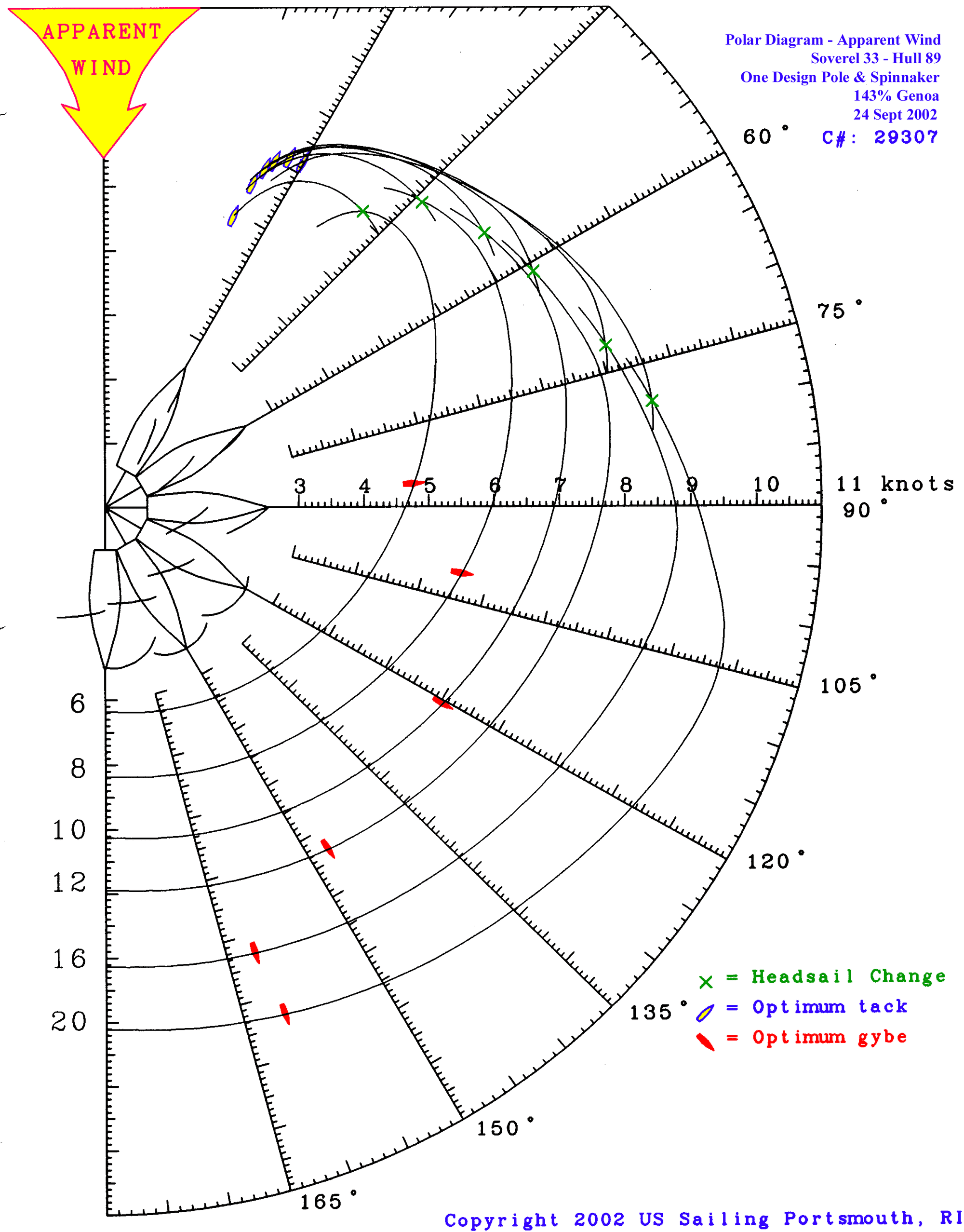The height and width of the screenshot is (1232, 964).
Task: Click the 75° angle label
Action: point(839,310)
